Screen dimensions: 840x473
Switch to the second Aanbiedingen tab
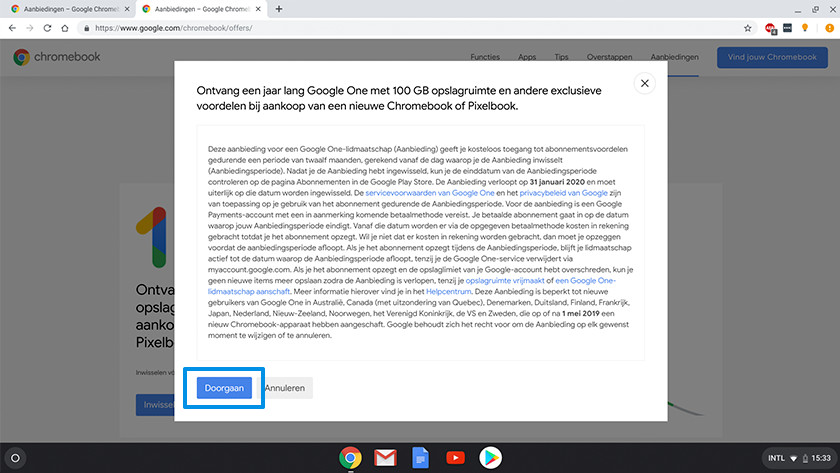point(195,9)
